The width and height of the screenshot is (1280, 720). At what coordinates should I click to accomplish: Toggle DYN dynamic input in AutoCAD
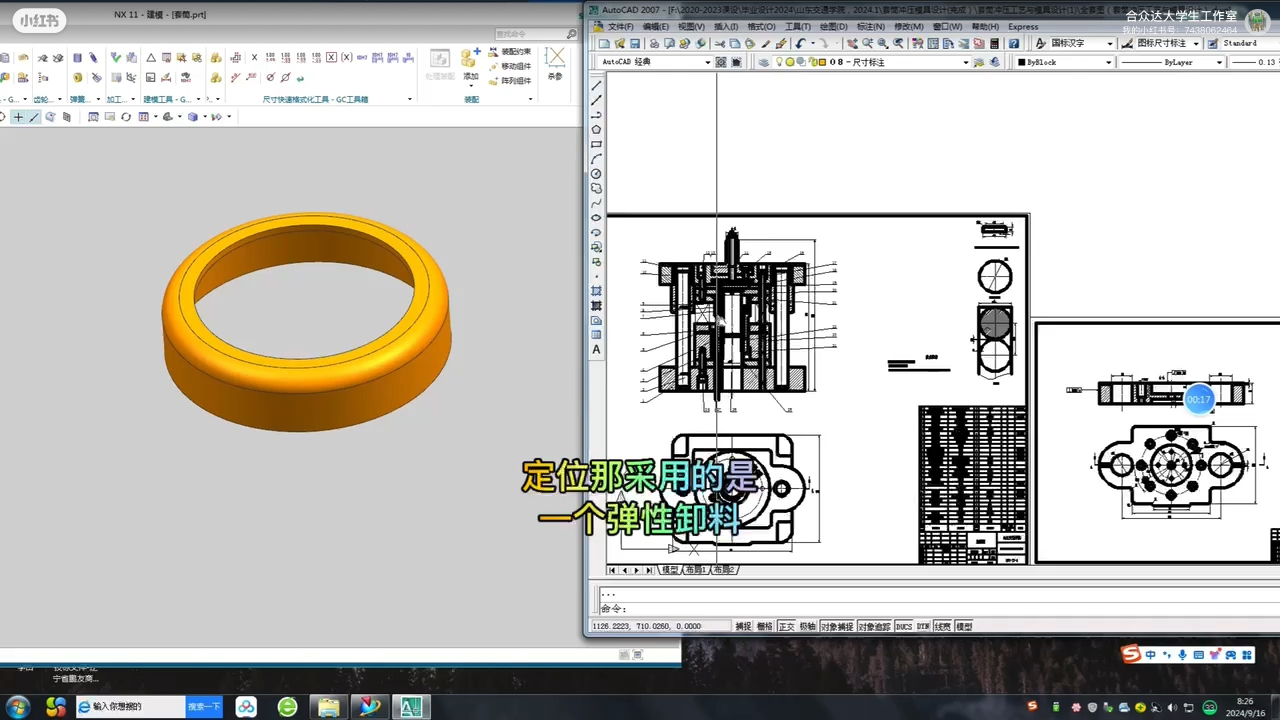(x=923, y=626)
